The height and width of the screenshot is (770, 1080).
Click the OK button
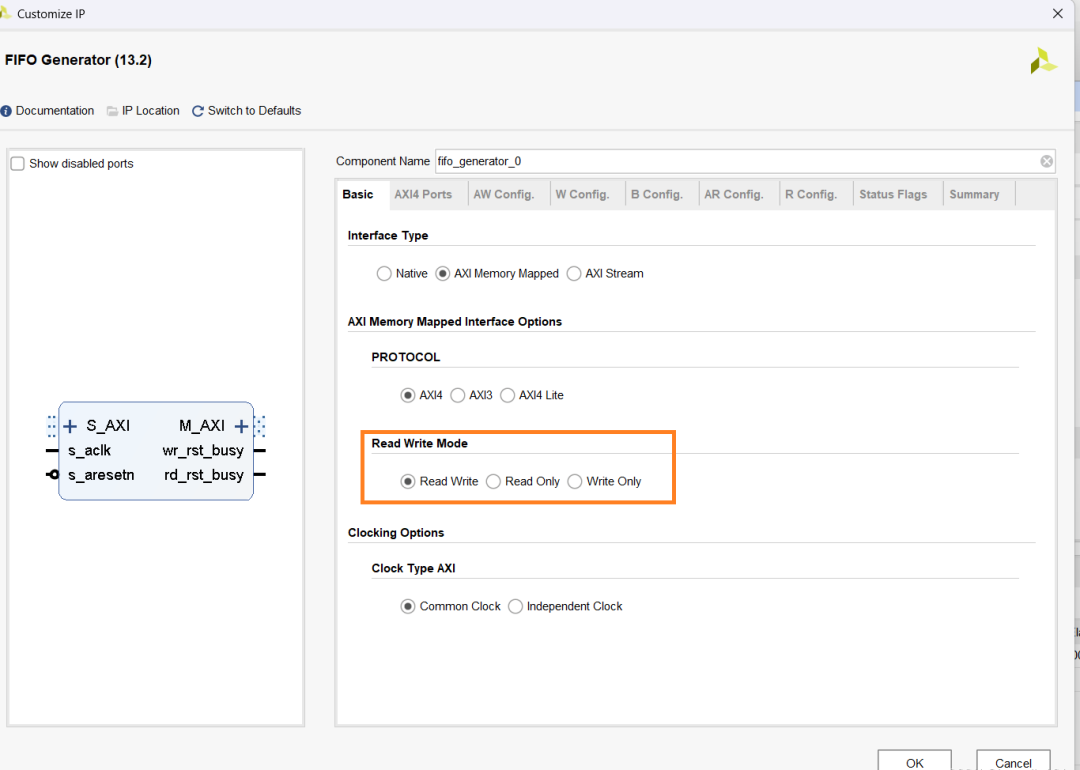click(914, 762)
